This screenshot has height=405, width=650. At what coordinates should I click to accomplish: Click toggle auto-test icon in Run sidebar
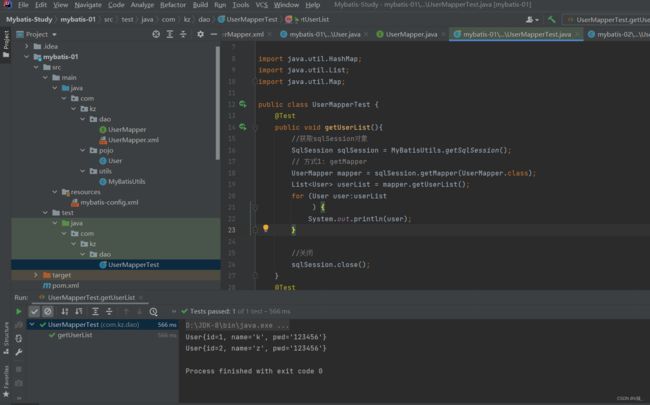pos(19,339)
